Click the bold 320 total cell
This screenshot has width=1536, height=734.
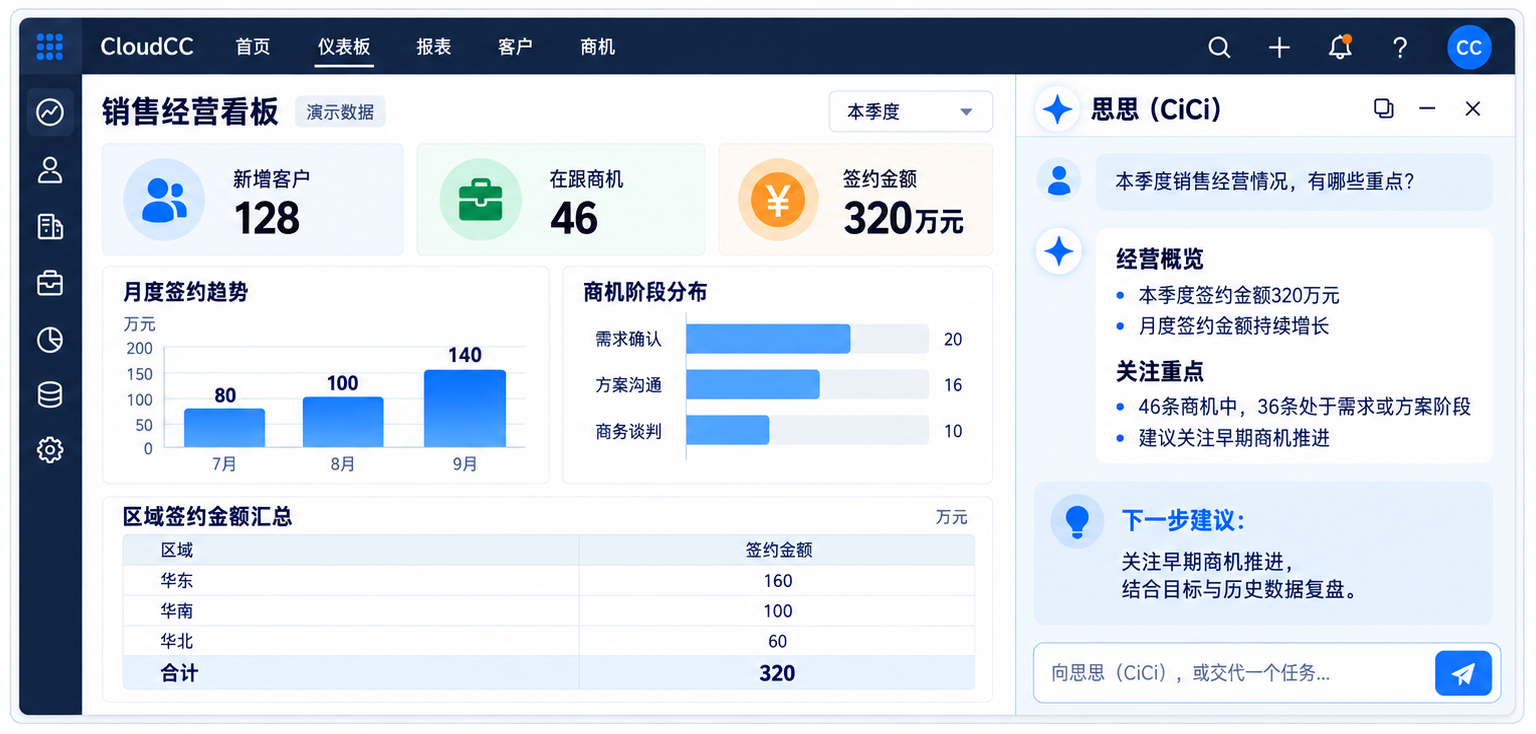coord(777,673)
